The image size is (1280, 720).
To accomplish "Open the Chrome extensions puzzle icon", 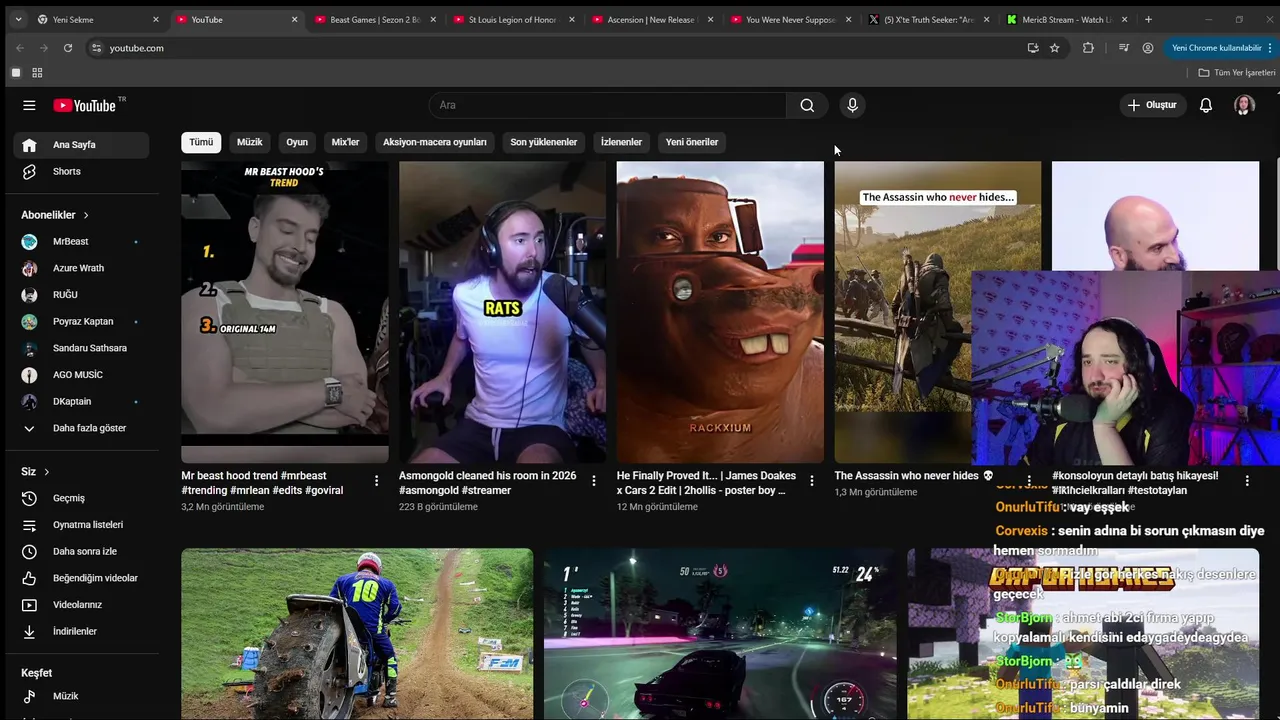I will pyautogui.click(x=1088, y=48).
